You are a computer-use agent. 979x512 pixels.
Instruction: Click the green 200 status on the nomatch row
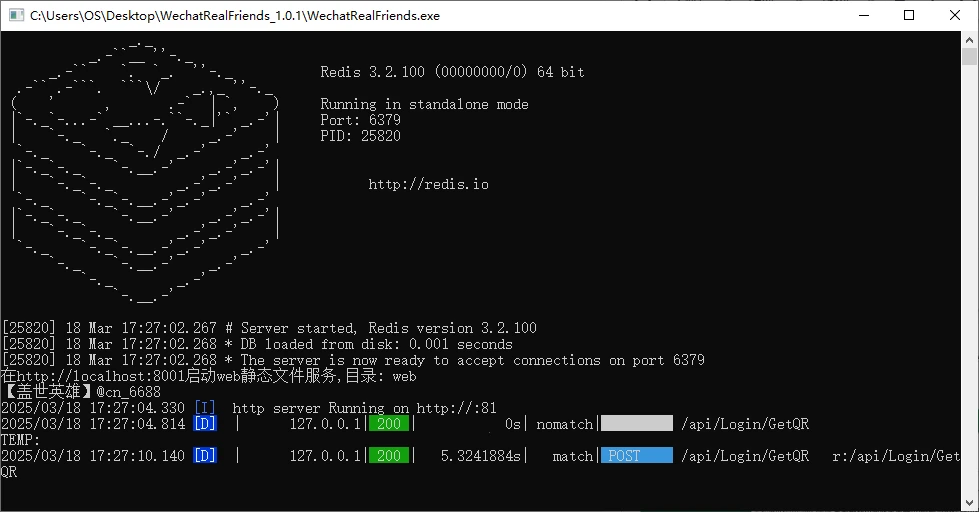coord(389,424)
